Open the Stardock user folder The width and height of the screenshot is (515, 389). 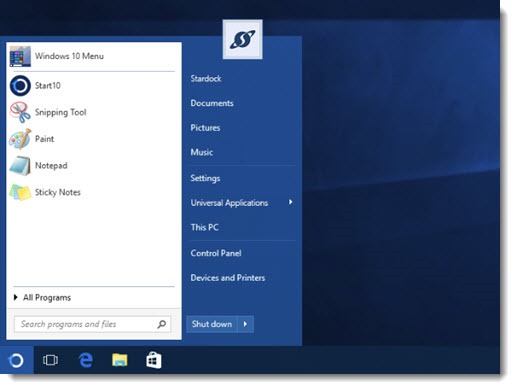206,79
